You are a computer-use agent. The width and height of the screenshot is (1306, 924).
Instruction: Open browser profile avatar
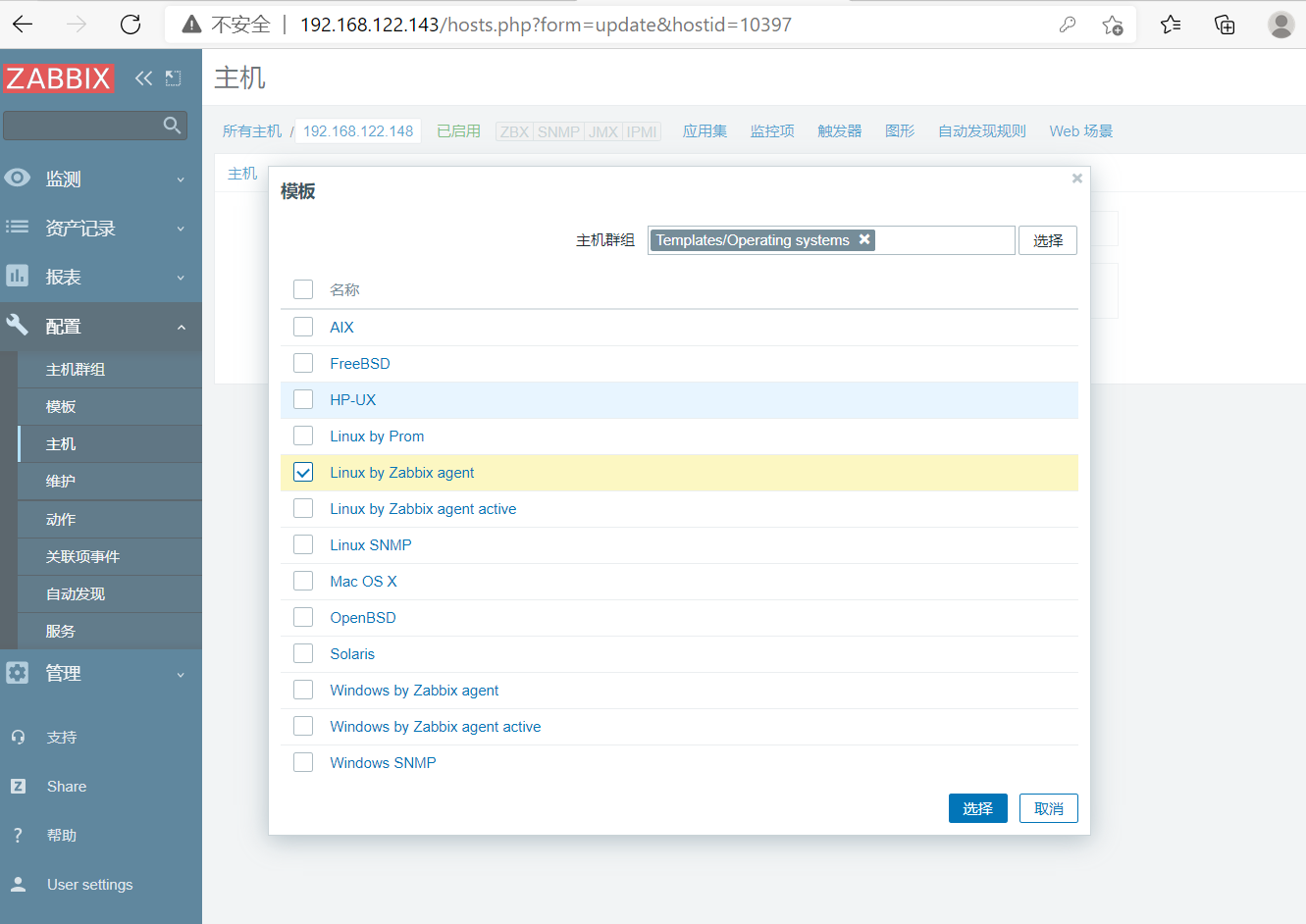[1280, 25]
